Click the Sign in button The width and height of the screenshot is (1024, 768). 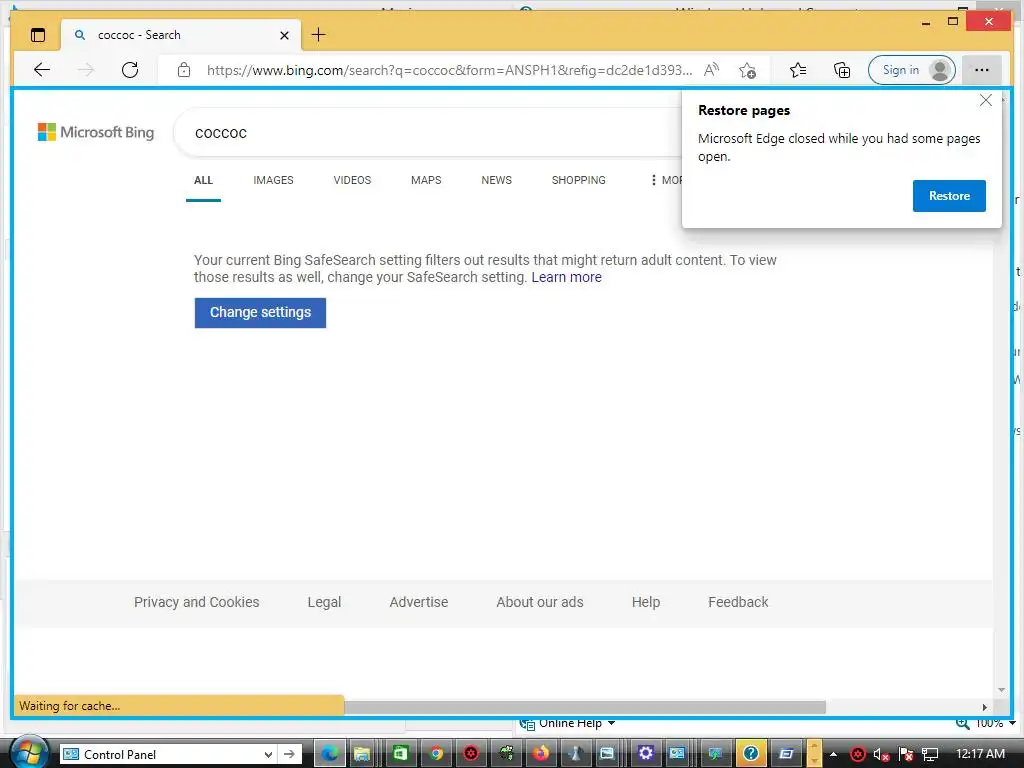pos(912,70)
